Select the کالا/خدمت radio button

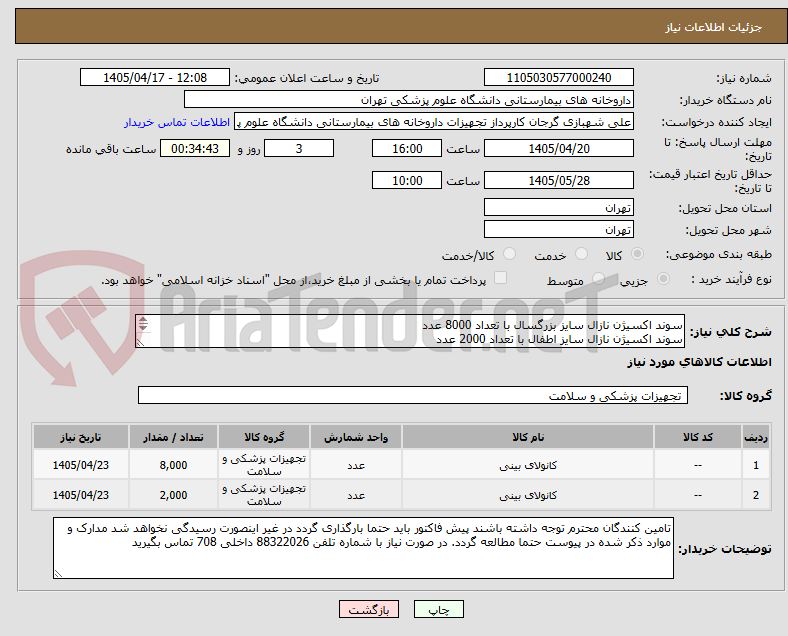pos(510,254)
